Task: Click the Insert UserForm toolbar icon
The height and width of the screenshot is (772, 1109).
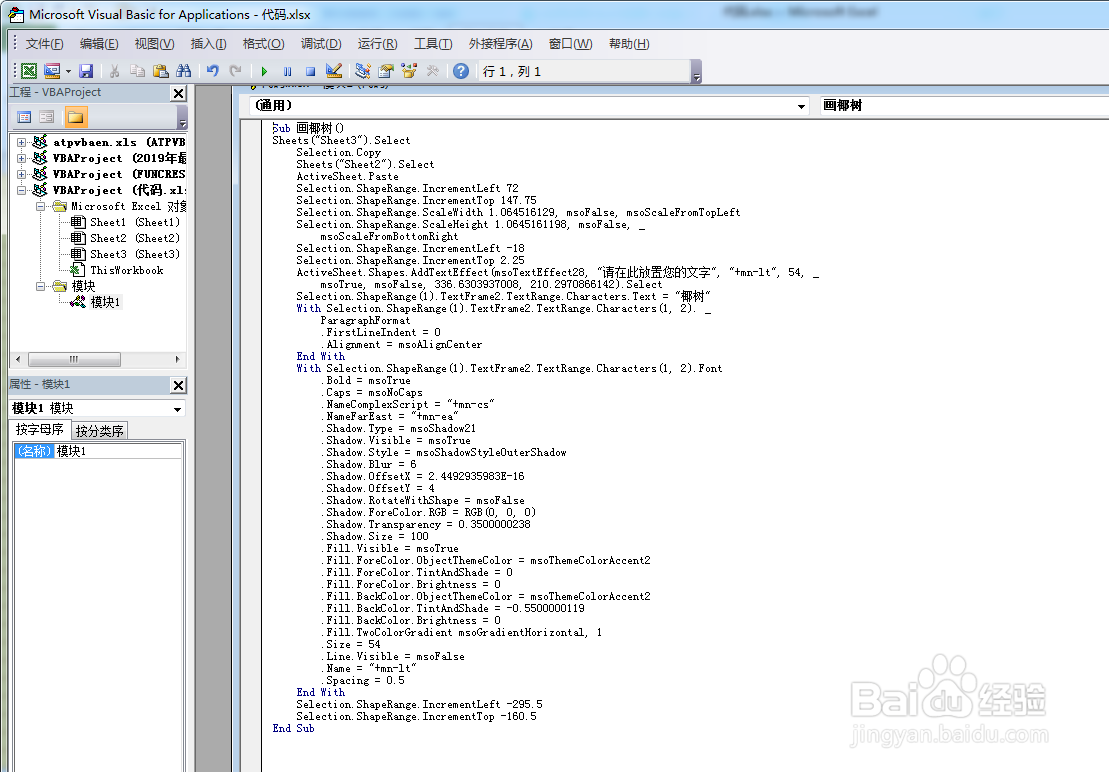Action: click(52, 71)
